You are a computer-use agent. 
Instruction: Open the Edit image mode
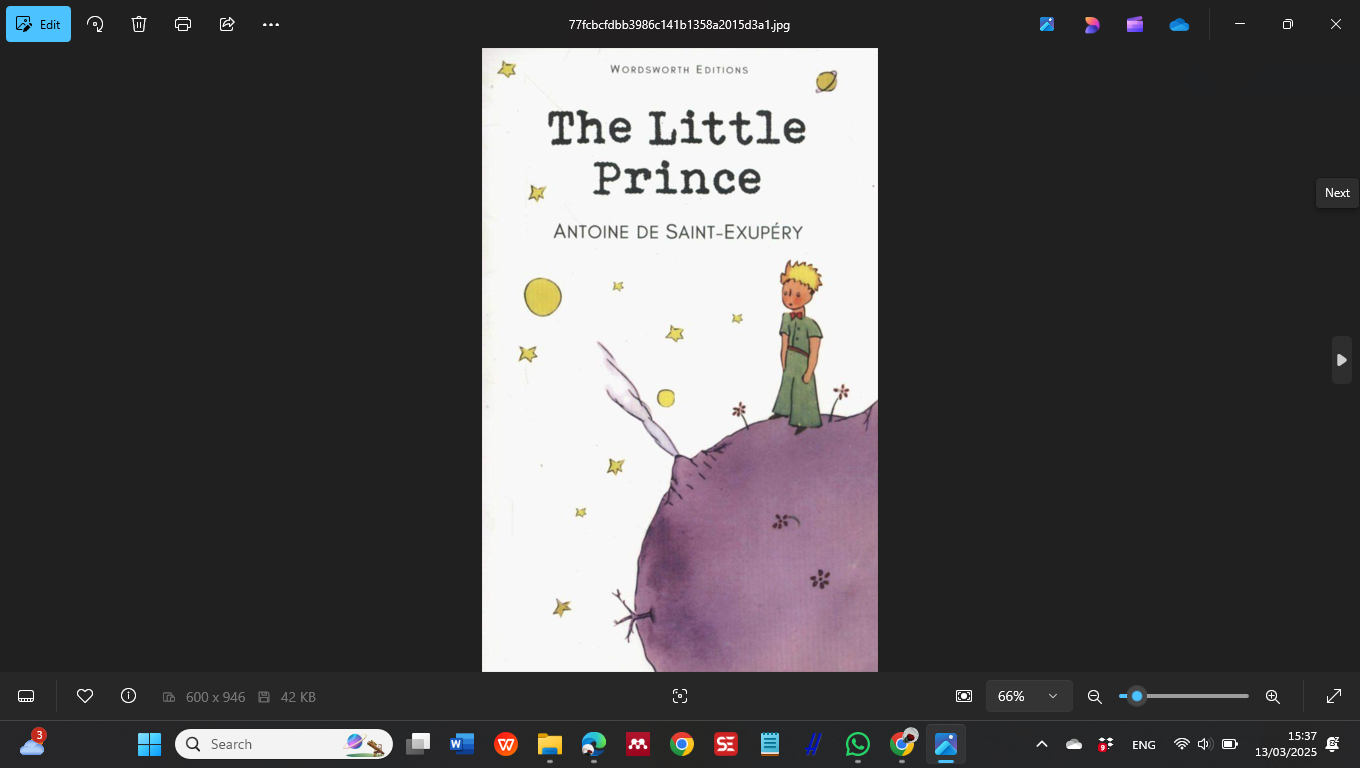(38, 24)
